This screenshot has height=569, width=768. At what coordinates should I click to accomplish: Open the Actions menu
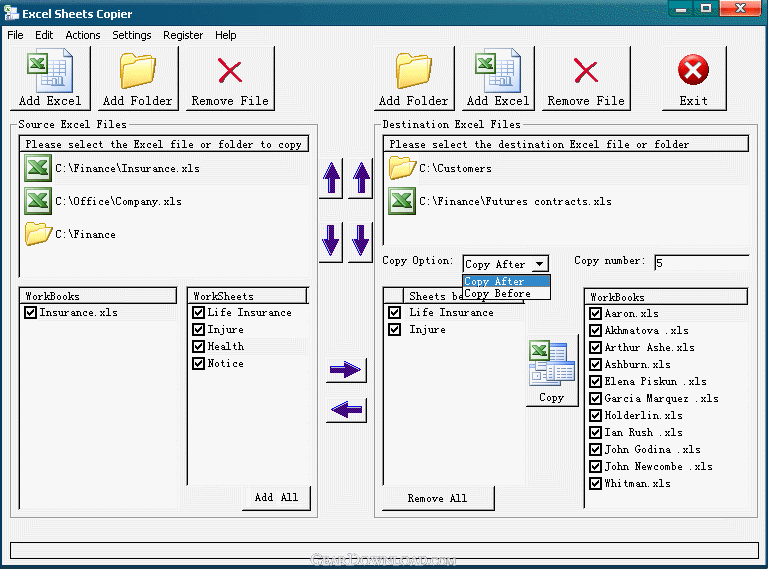[x=83, y=35]
